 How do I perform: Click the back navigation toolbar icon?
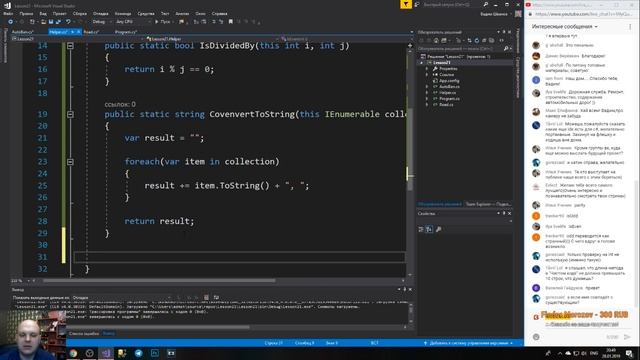tap(11, 22)
